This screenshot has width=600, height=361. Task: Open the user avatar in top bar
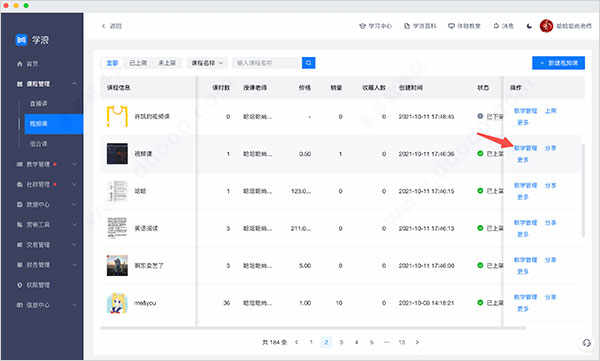click(546, 26)
